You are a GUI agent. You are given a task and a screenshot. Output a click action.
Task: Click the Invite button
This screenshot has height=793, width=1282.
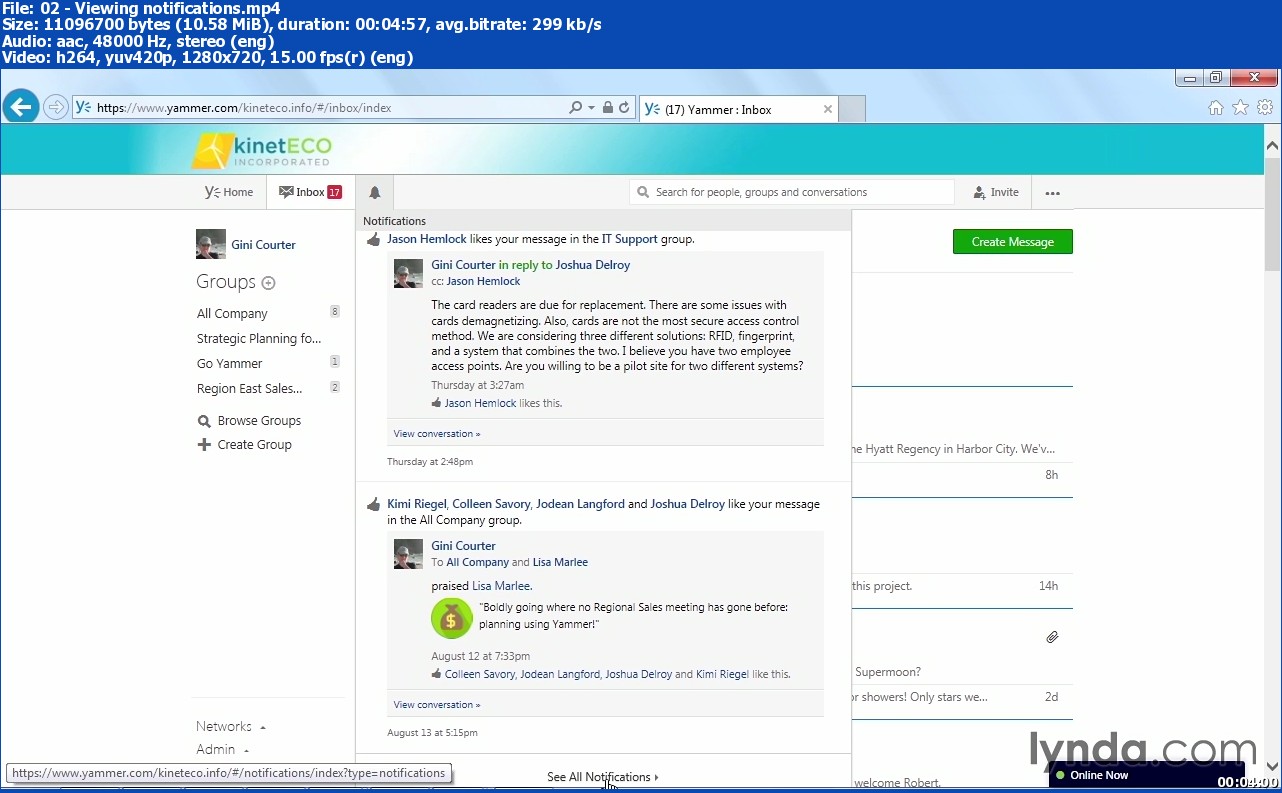click(x=995, y=192)
